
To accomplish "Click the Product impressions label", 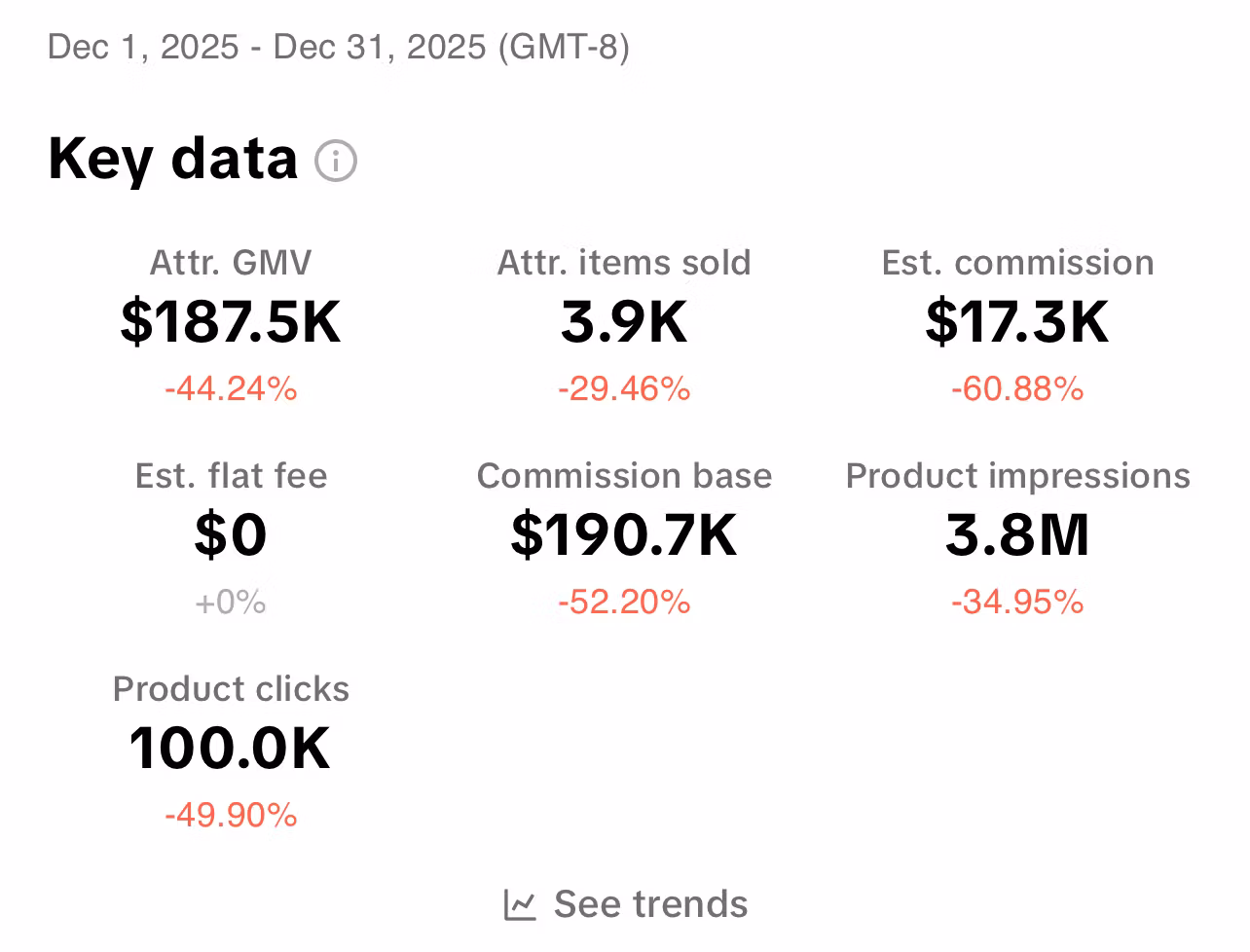I will pos(1017,476).
